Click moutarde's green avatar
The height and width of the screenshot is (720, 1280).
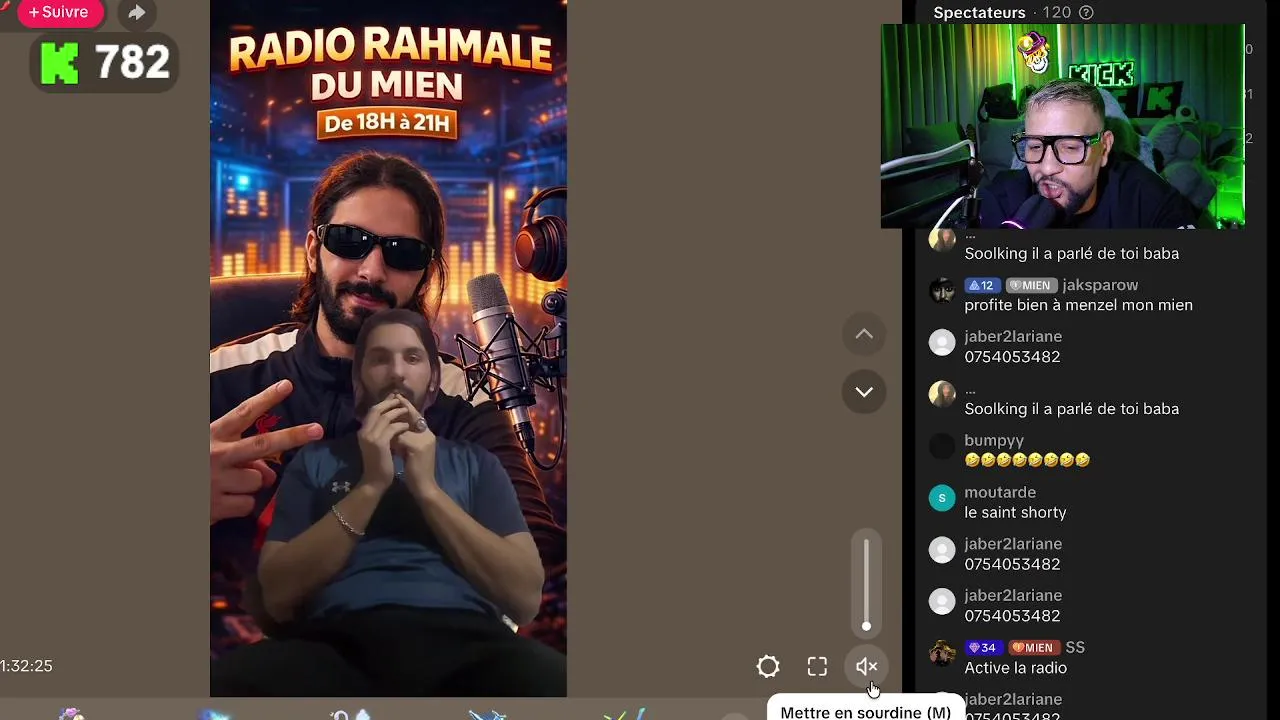[x=942, y=498]
